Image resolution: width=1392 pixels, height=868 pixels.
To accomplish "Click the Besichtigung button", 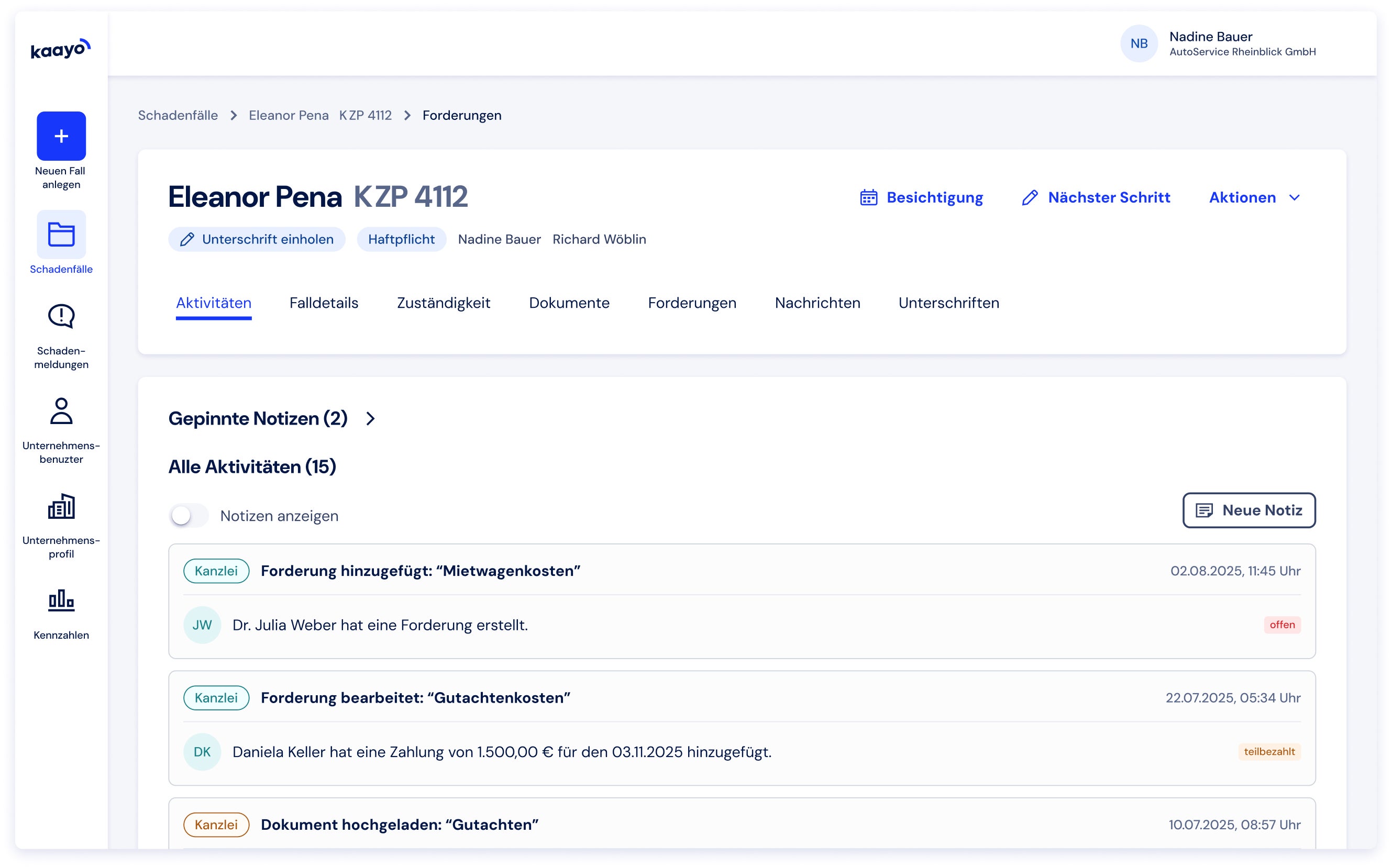I will point(922,197).
